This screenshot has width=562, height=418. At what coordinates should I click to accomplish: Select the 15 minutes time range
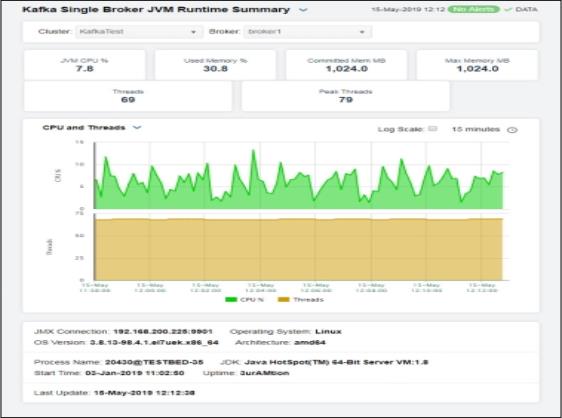476,129
